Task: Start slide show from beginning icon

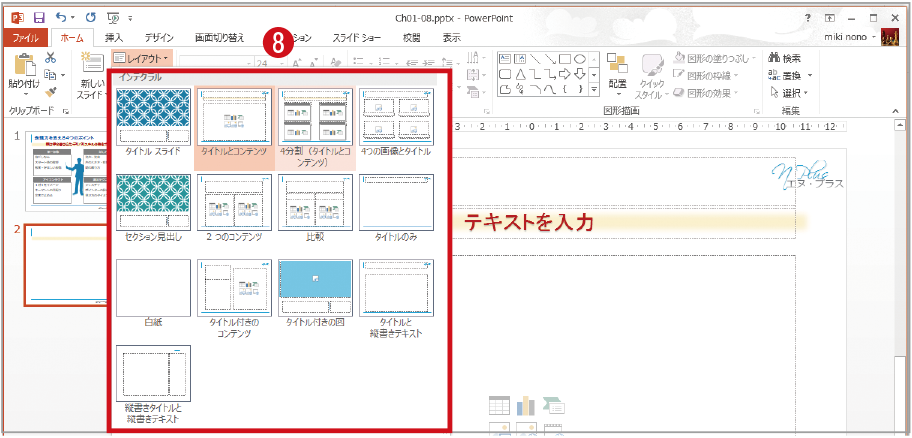Action: tap(113, 18)
